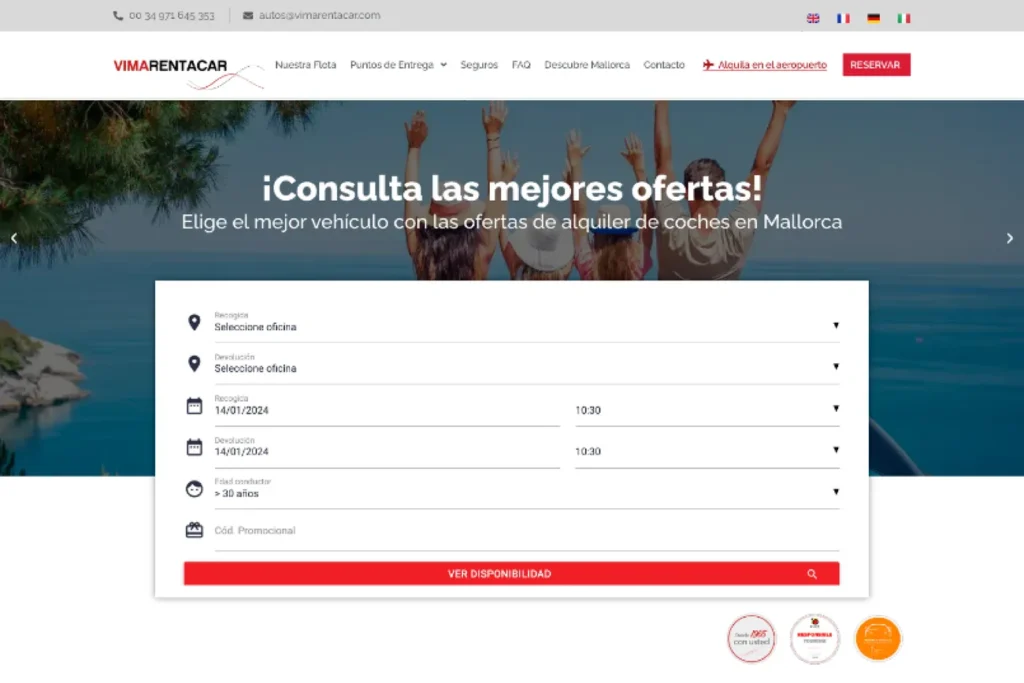1024x683 pixels.
Task: Pick the Italian flag language icon
Action: [903, 18]
